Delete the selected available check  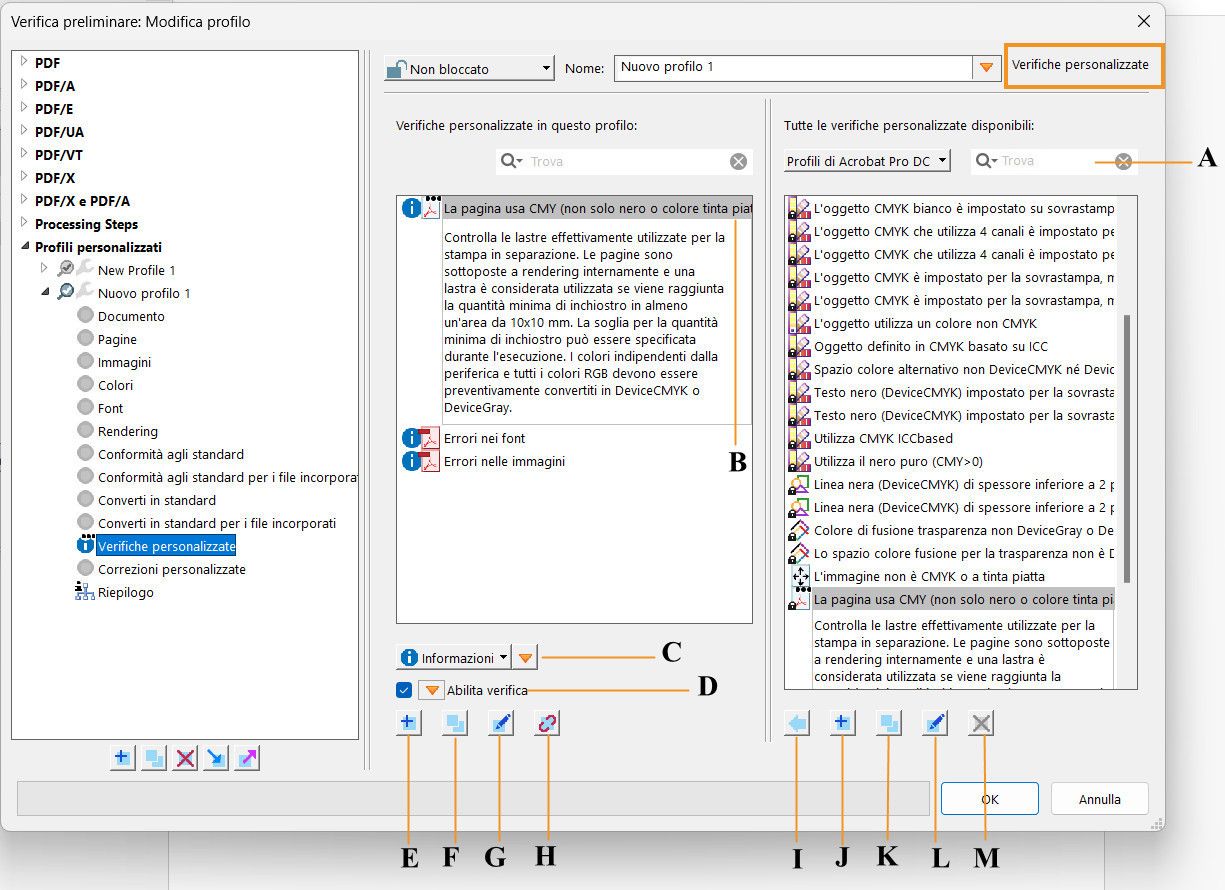980,722
